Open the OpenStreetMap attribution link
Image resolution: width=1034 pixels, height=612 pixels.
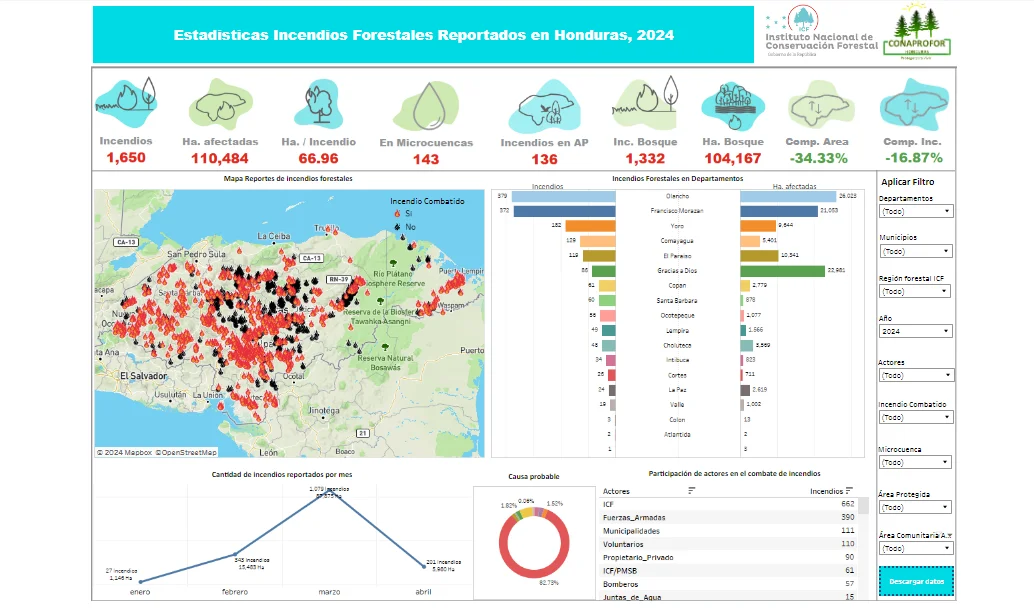click(185, 452)
